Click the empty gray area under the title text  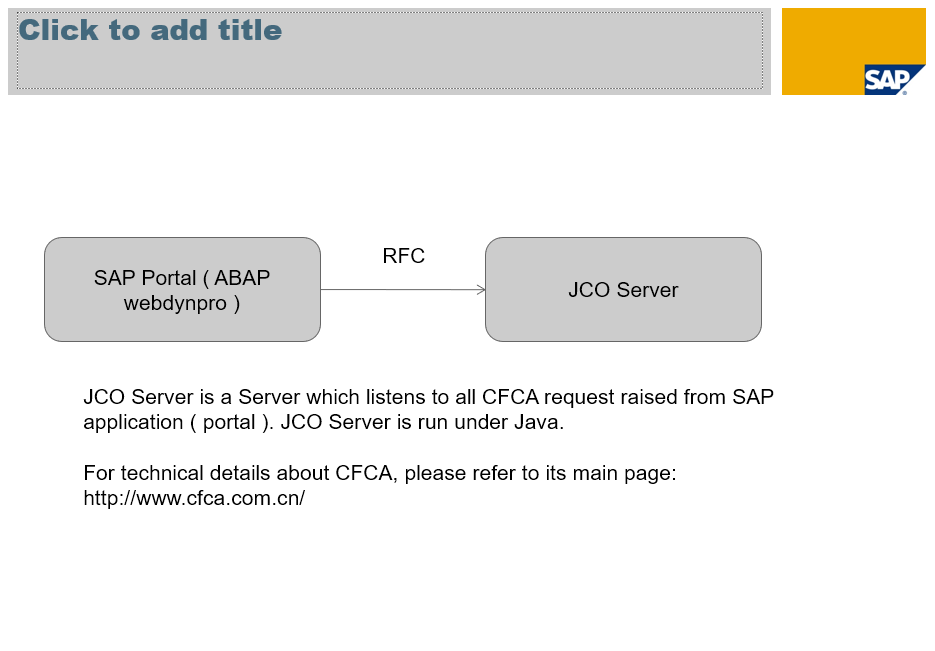click(390, 67)
